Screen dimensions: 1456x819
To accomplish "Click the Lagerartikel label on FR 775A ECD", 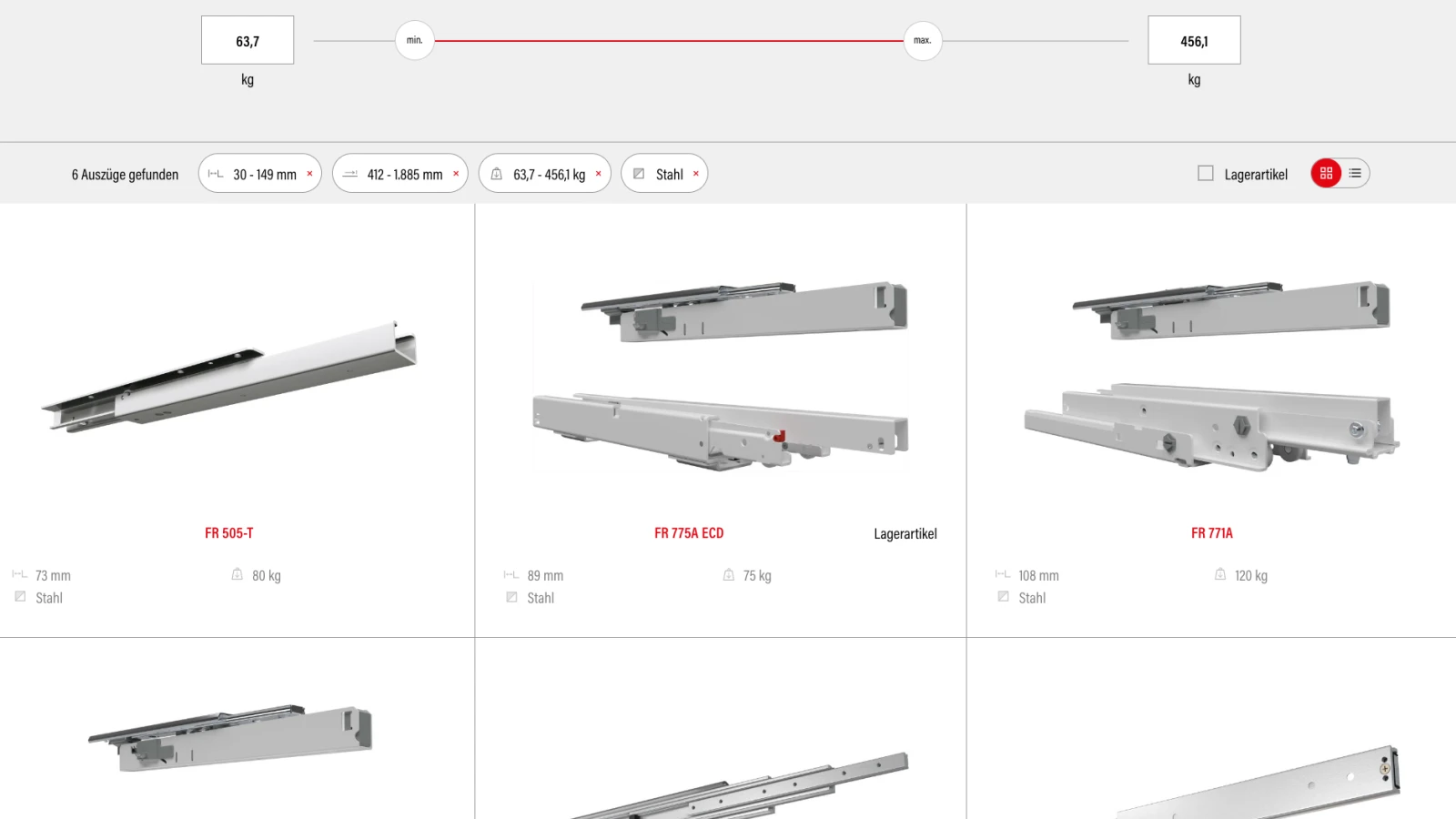I will tap(905, 533).
